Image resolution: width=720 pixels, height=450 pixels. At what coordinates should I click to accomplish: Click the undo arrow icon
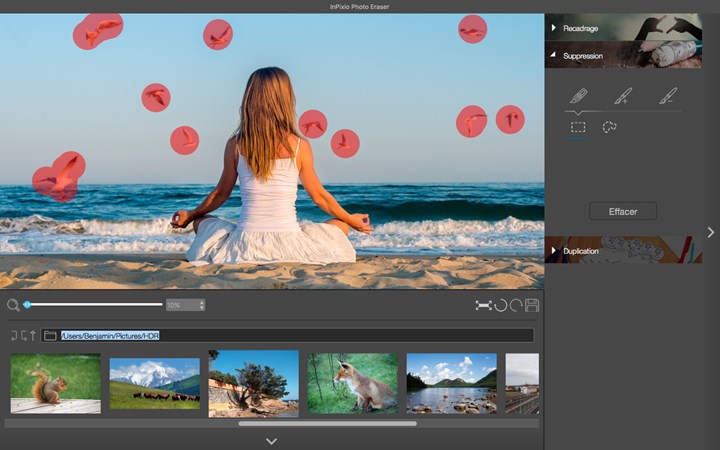pos(500,305)
